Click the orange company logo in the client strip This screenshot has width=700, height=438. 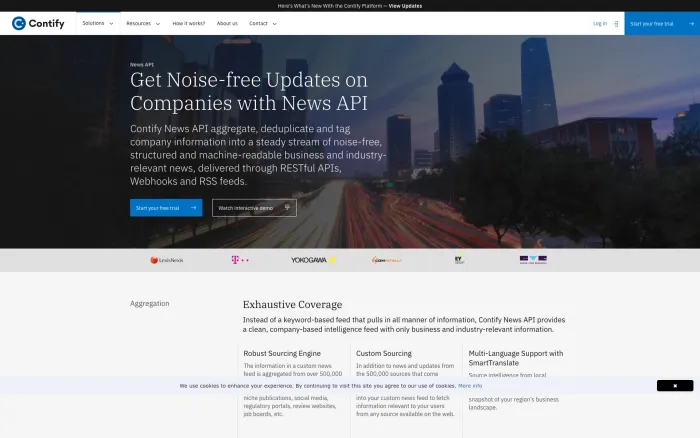point(387,260)
